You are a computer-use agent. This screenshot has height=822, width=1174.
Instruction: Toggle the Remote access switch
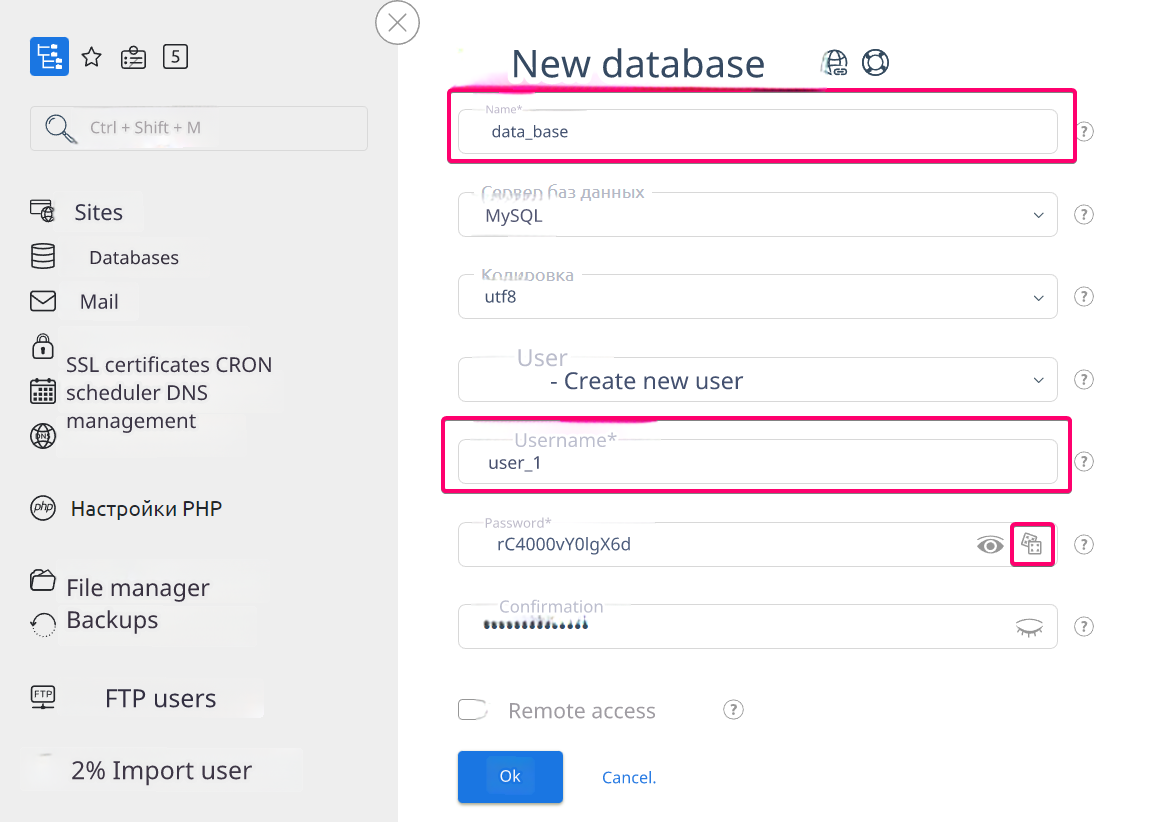coord(472,710)
